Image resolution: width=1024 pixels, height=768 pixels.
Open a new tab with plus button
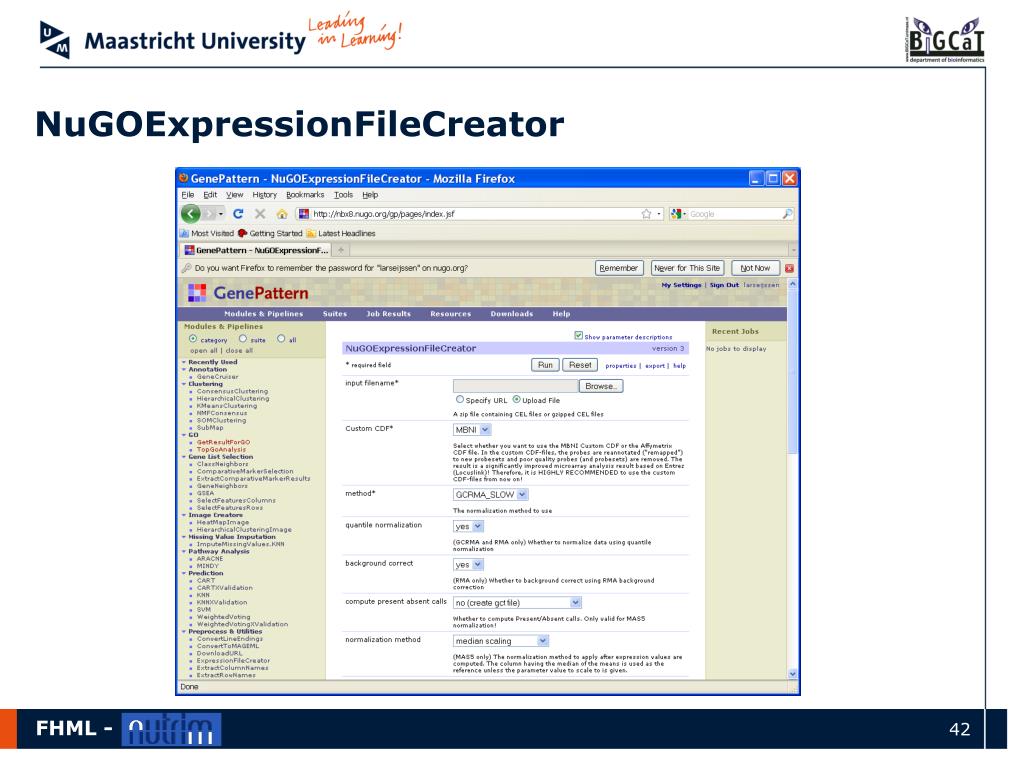click(x=341, y=250)
